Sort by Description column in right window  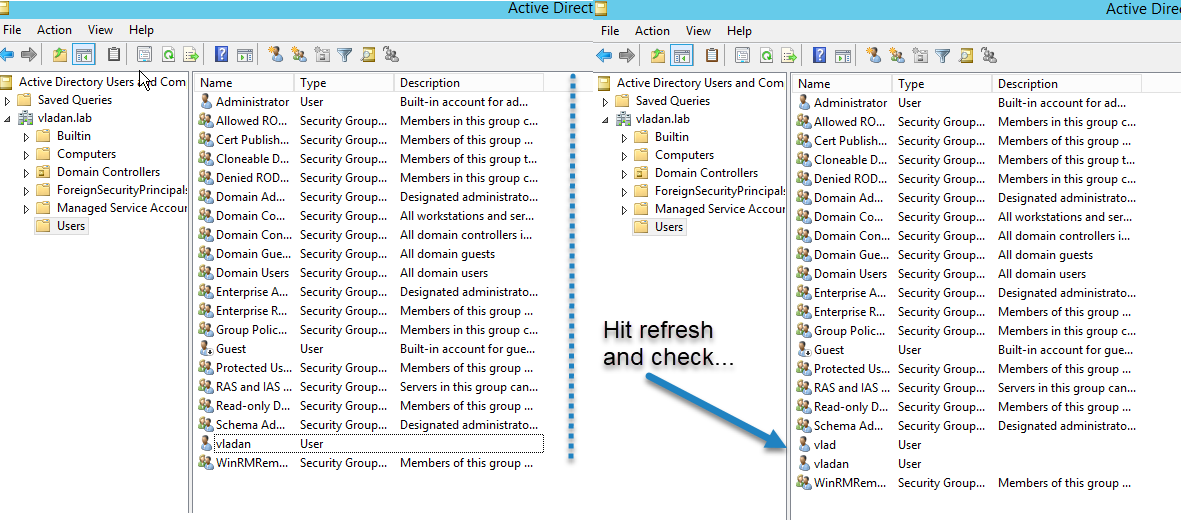click(1066, 84)
